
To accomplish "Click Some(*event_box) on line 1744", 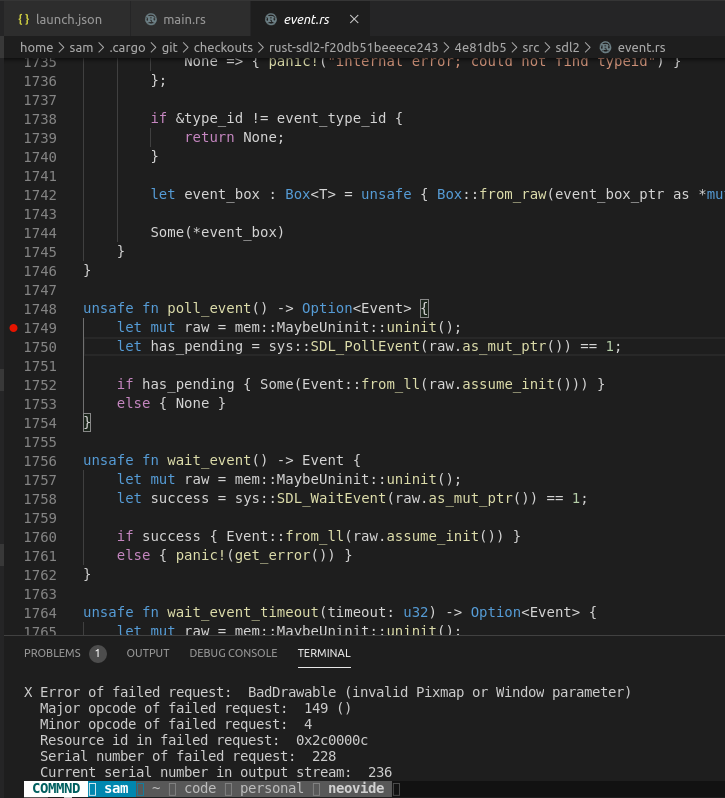I will pyautogui.click(x=217, y=233).
